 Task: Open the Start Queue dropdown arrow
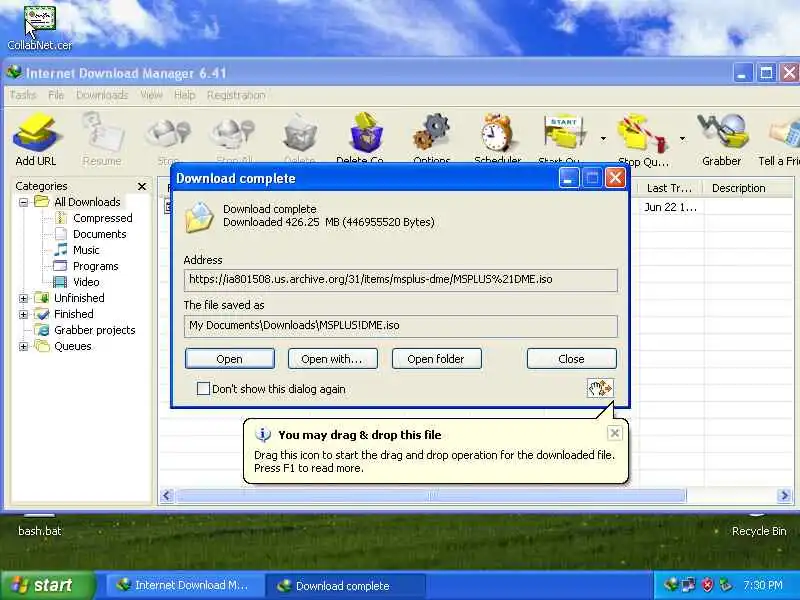pyautogui.click(x=603, y=139)
